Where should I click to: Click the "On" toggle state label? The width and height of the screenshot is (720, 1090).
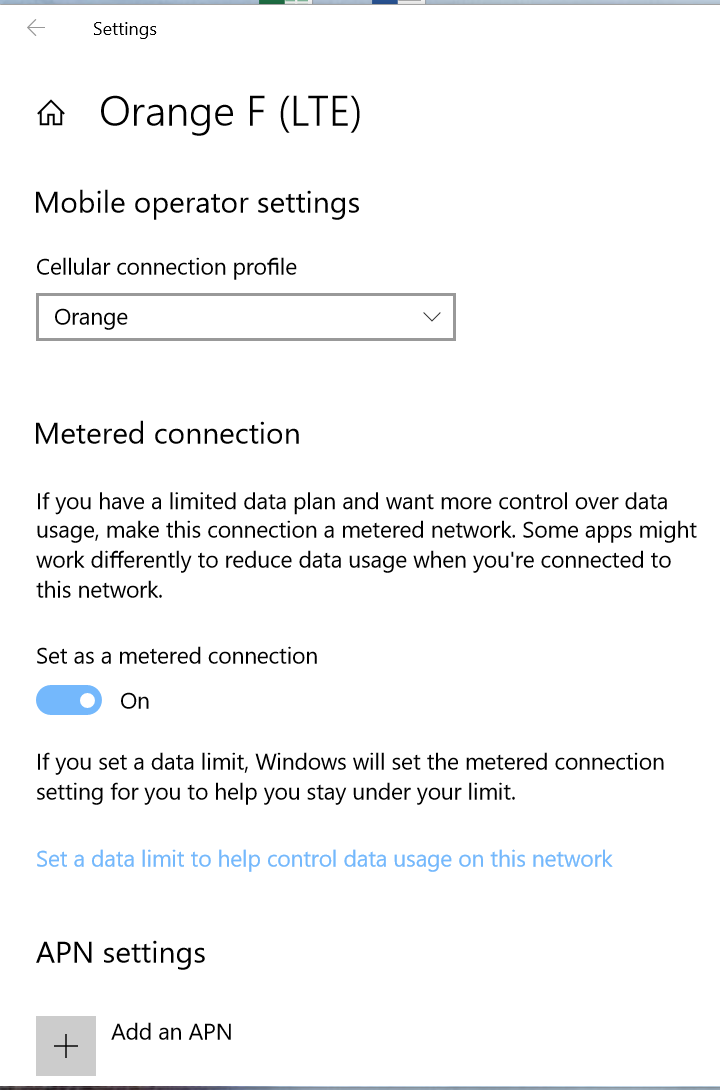coord(135,702)
